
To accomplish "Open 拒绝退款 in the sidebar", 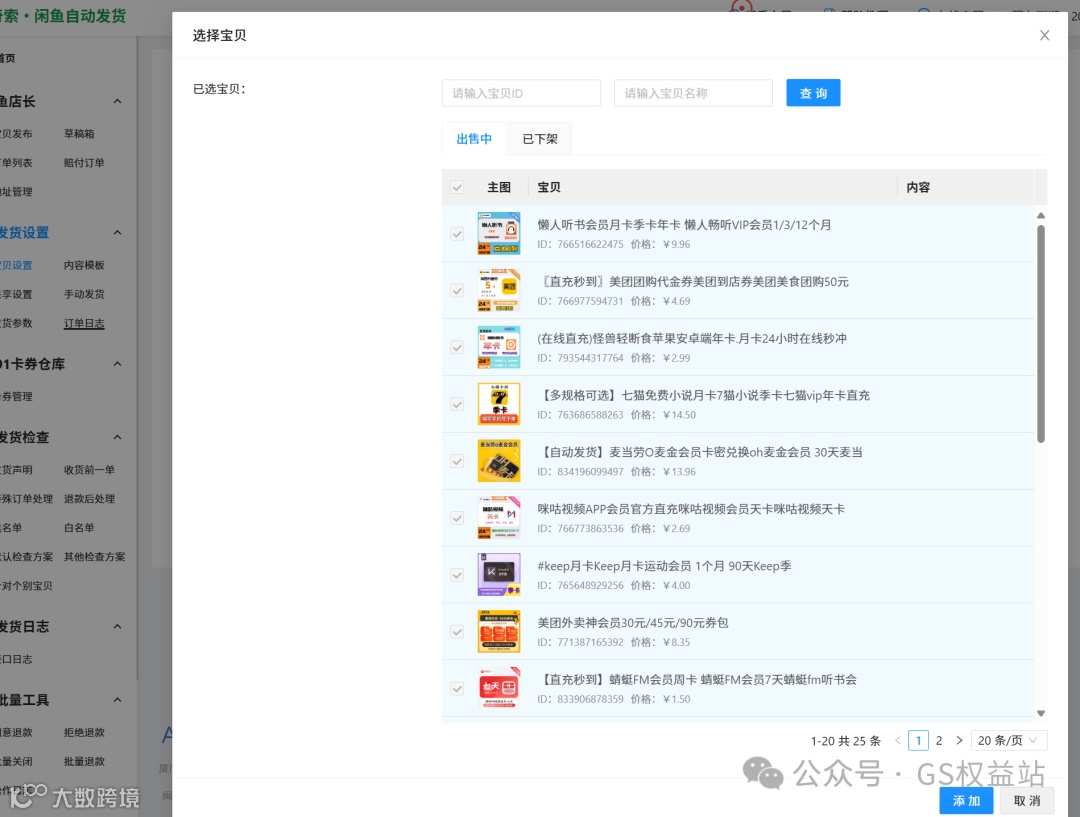I will [84, 732].
